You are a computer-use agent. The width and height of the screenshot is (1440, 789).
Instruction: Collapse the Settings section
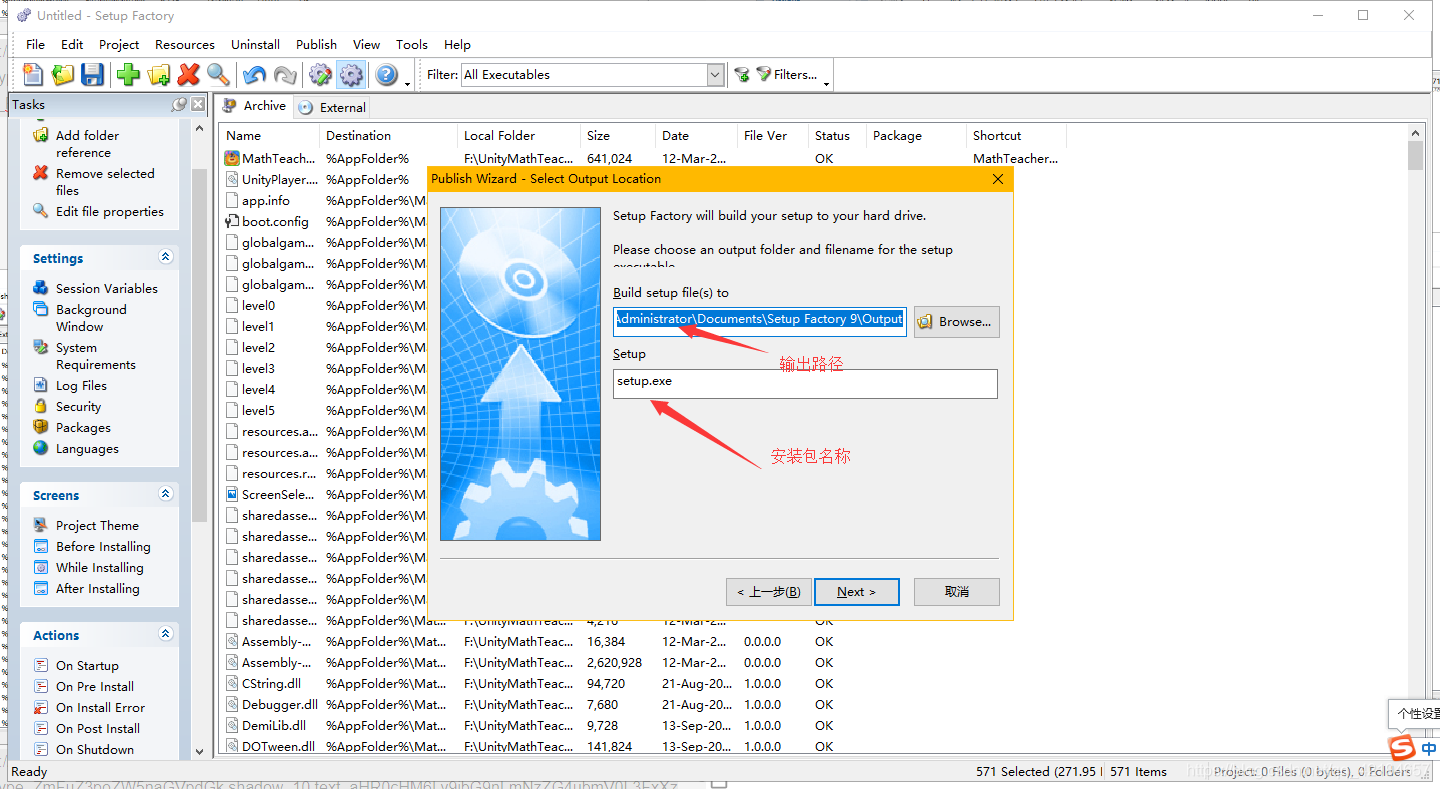coord(166,257)
